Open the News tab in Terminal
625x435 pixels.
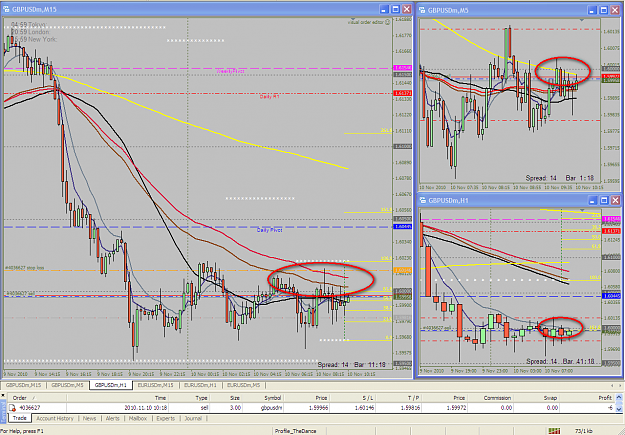point(89,418)
